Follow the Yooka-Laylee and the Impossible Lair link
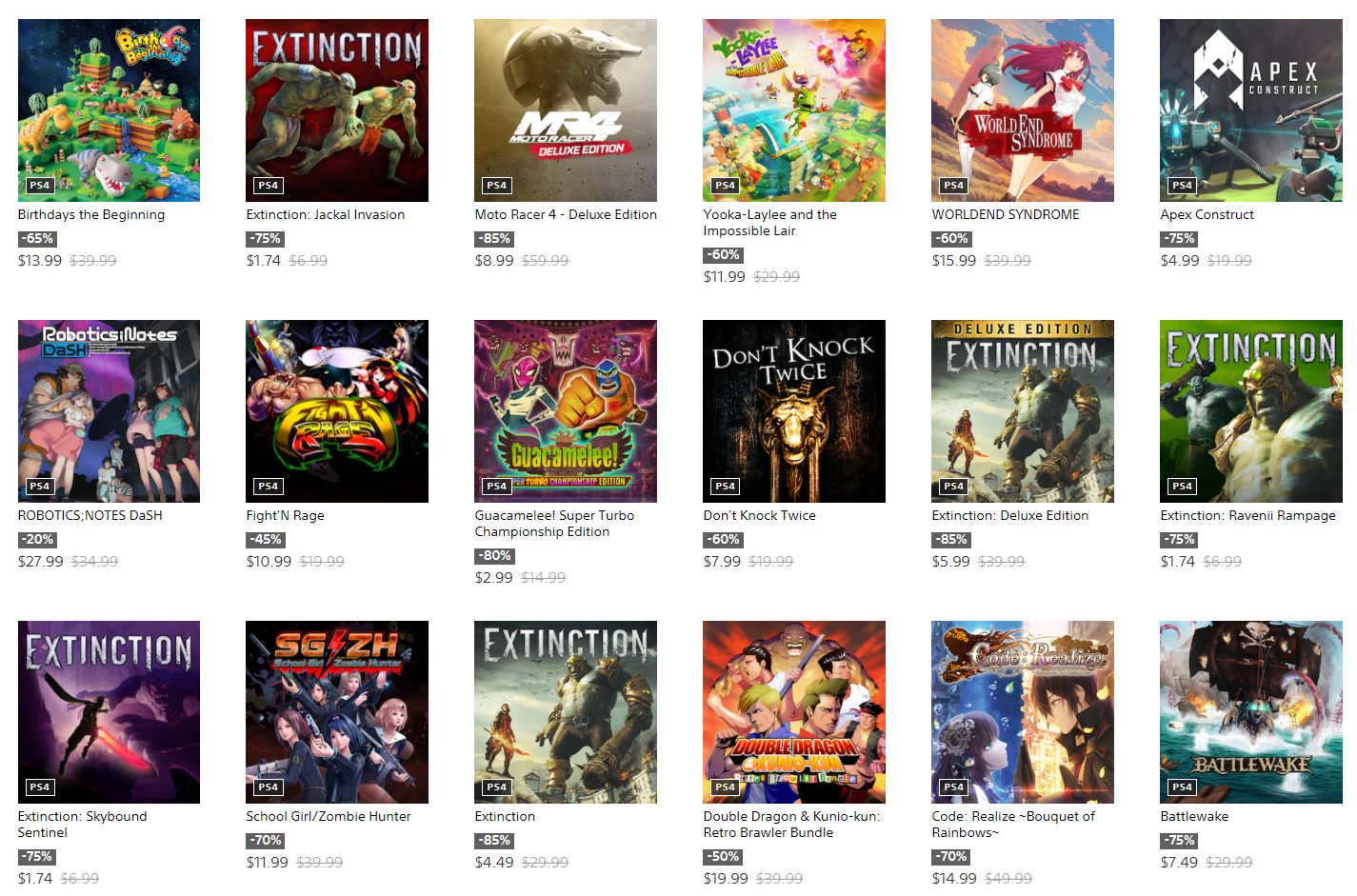 [x=770, y=223]
